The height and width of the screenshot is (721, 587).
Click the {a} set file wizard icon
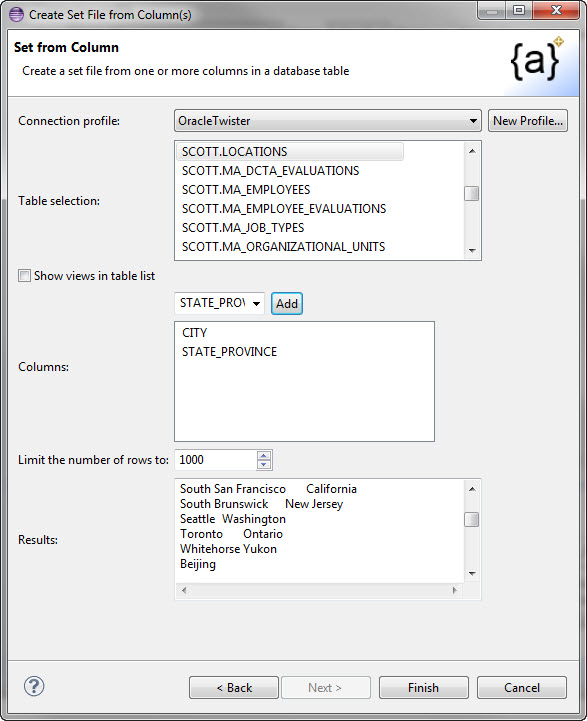536,59
